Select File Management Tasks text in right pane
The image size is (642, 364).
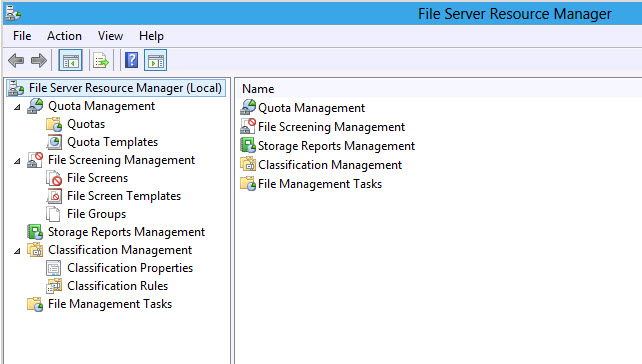(x=320, y=184)
